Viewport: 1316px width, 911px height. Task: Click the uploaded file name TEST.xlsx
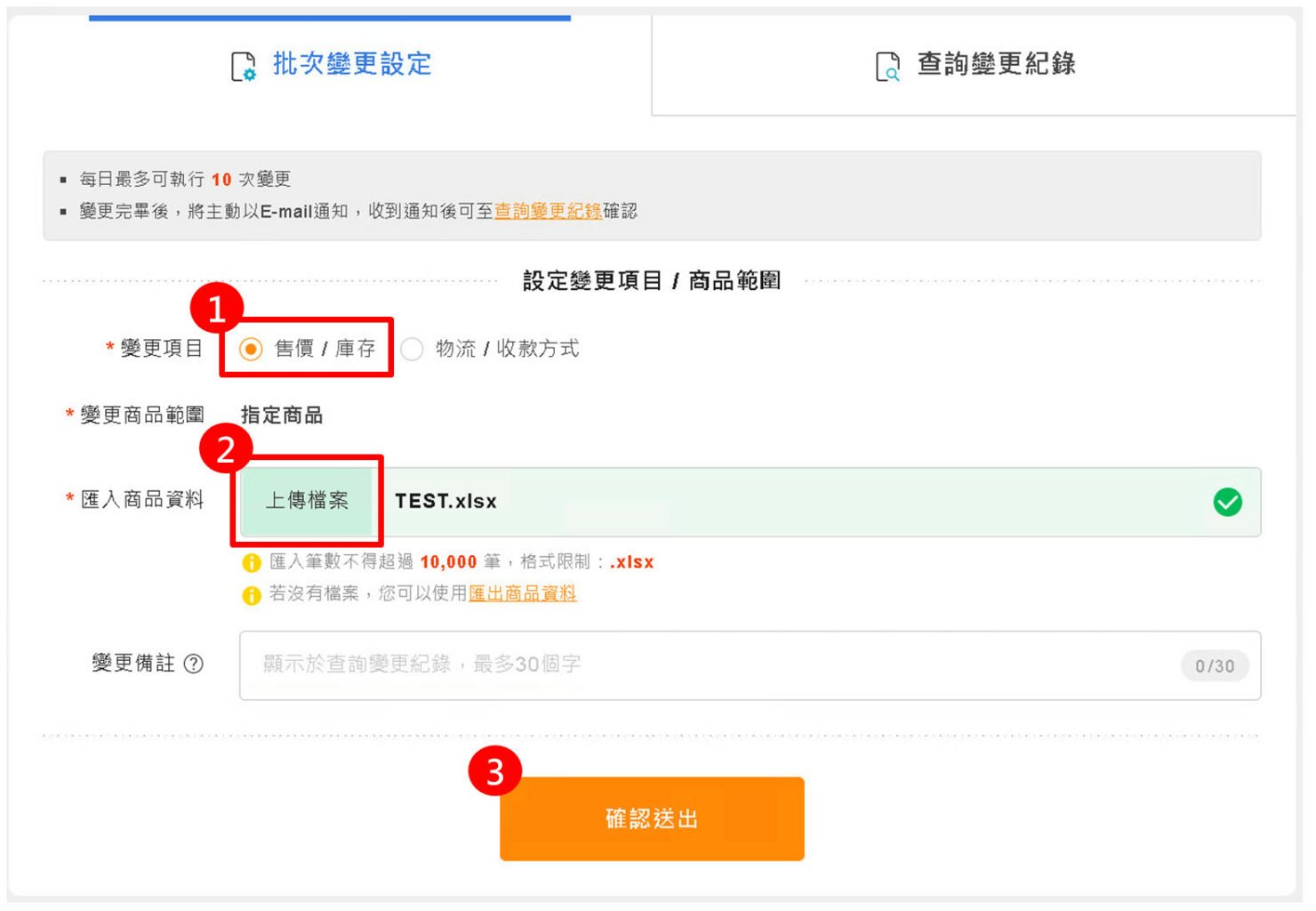(x=445, y=502)
